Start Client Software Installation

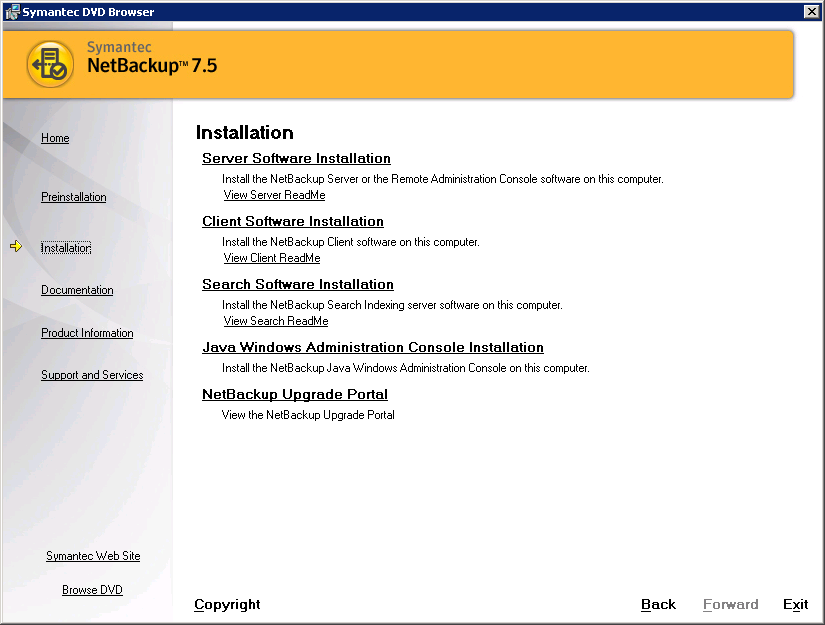click(293, 221)
